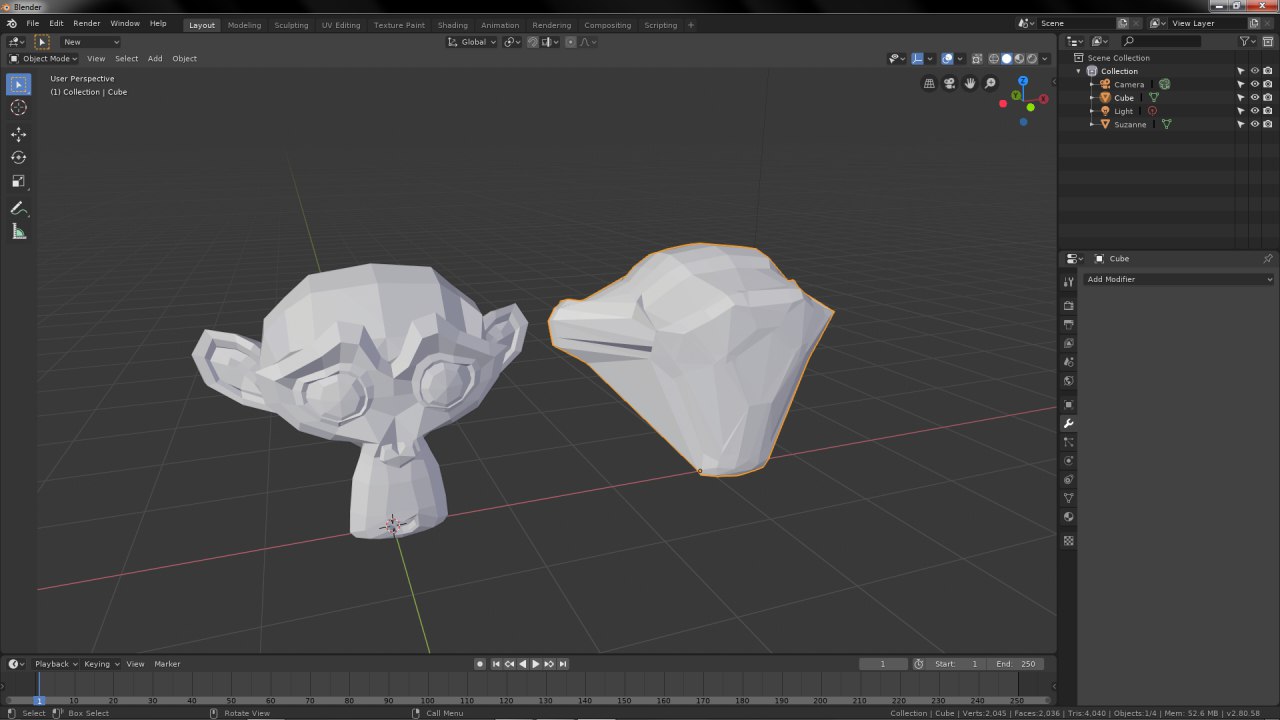This screenshot has width=1280, height=720.
Task: Open Scene properties tab
Action: (x=1068, y=362)
